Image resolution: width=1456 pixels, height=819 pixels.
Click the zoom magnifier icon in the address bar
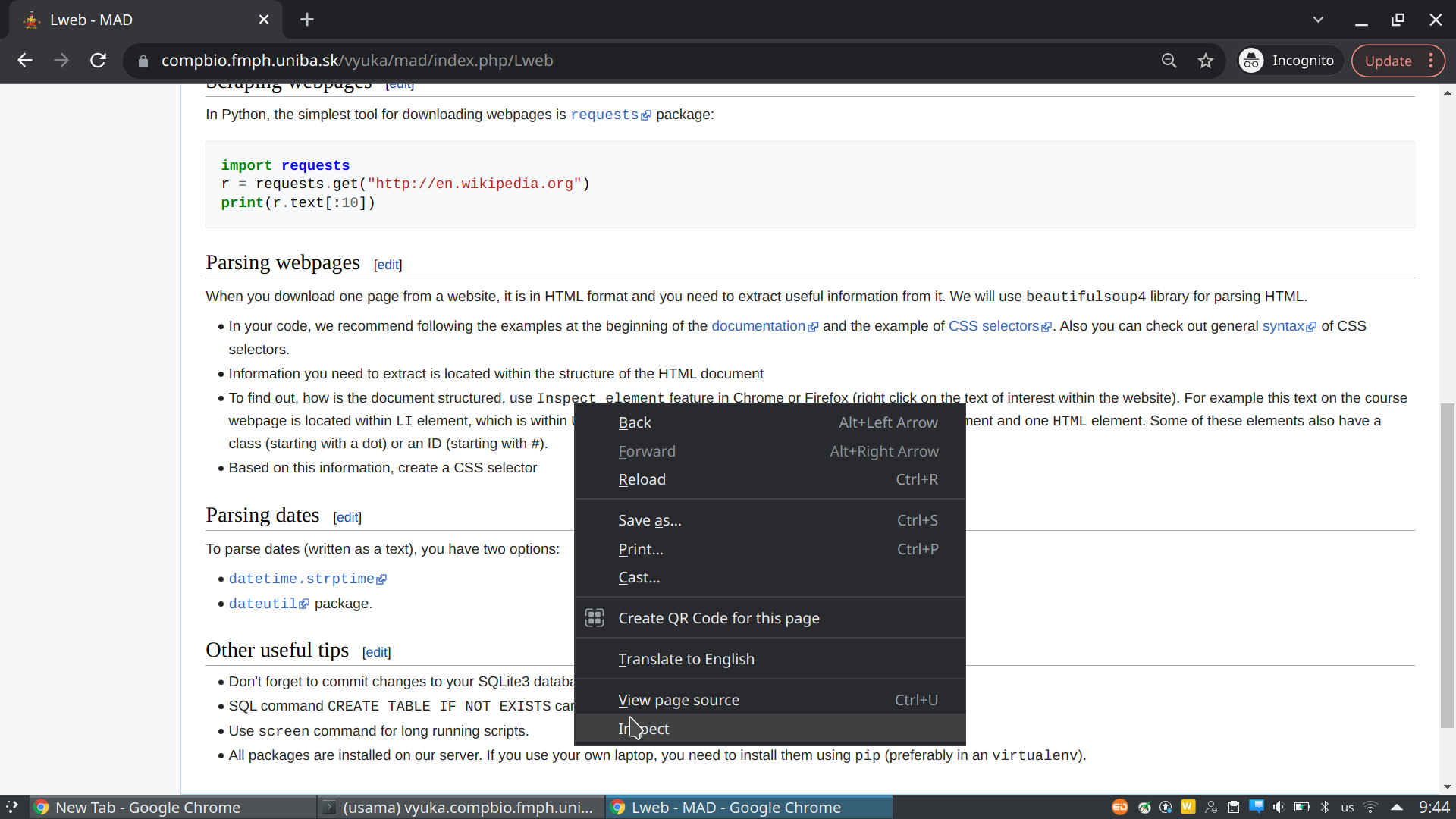[1169, 61]
